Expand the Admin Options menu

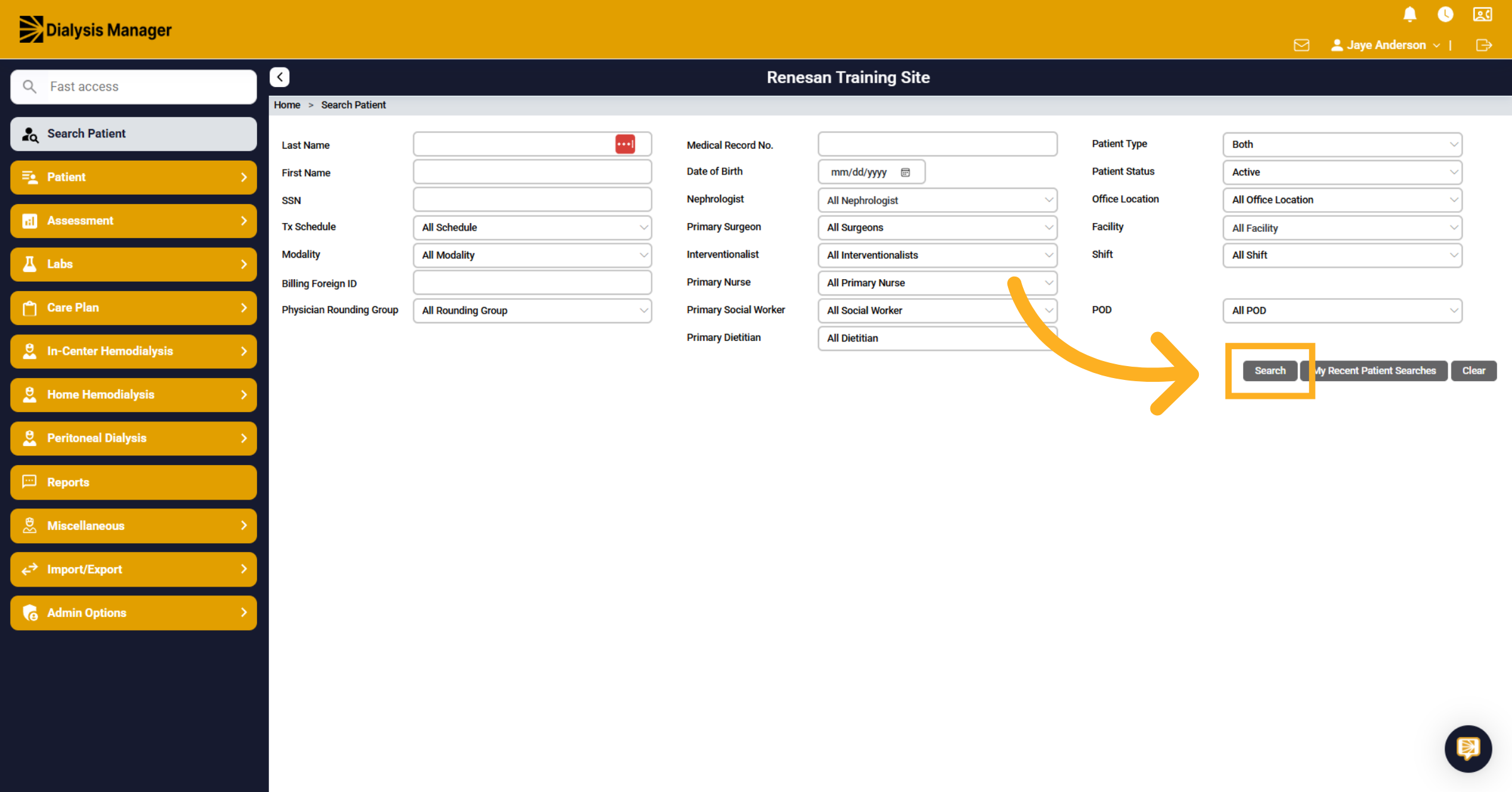pyautogui.click(x=134, y=612)
